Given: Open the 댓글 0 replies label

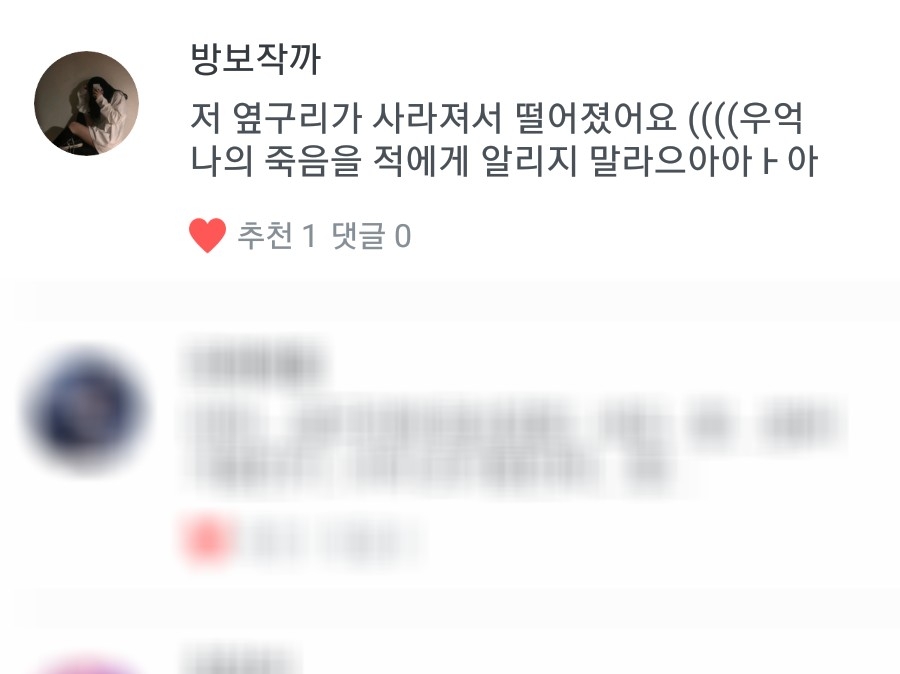Looking at the screenshot, I should pyautogui.click(x=371, y=235).
